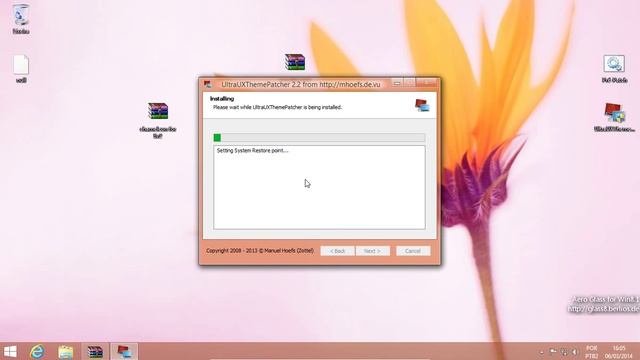
Task: Open the Recycle Bin desktop icon
Action: click(x=21, y=16)
